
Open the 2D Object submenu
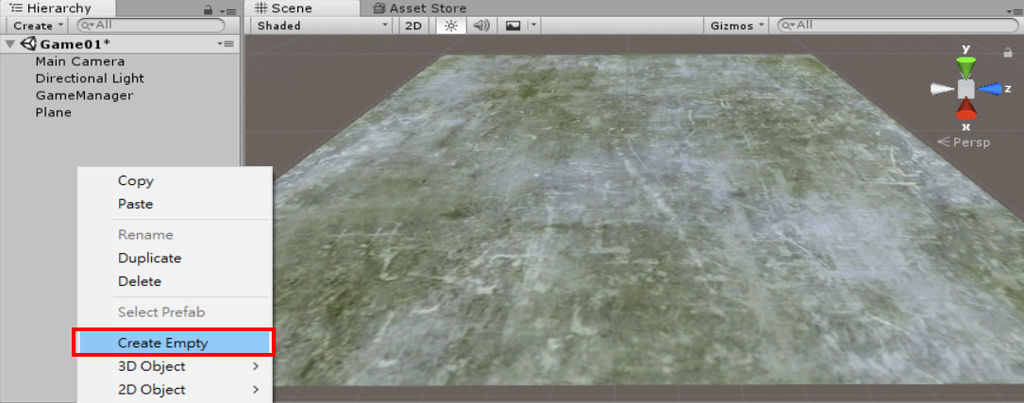click(x=174, y=389)
